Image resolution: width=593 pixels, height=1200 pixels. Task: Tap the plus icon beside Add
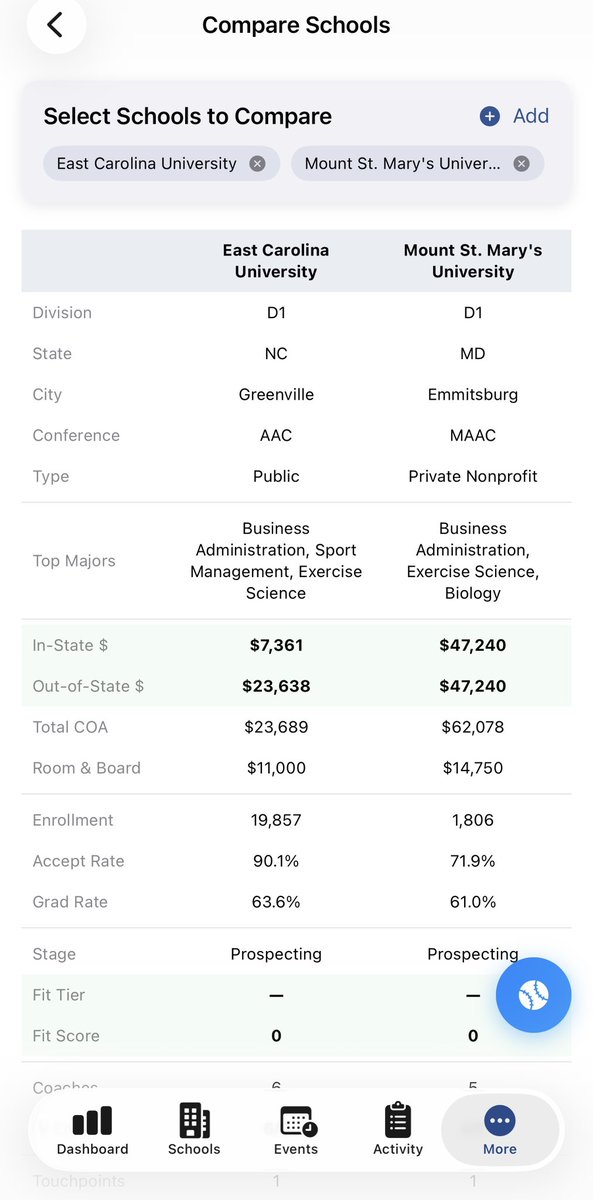click(x=490, y=116)
